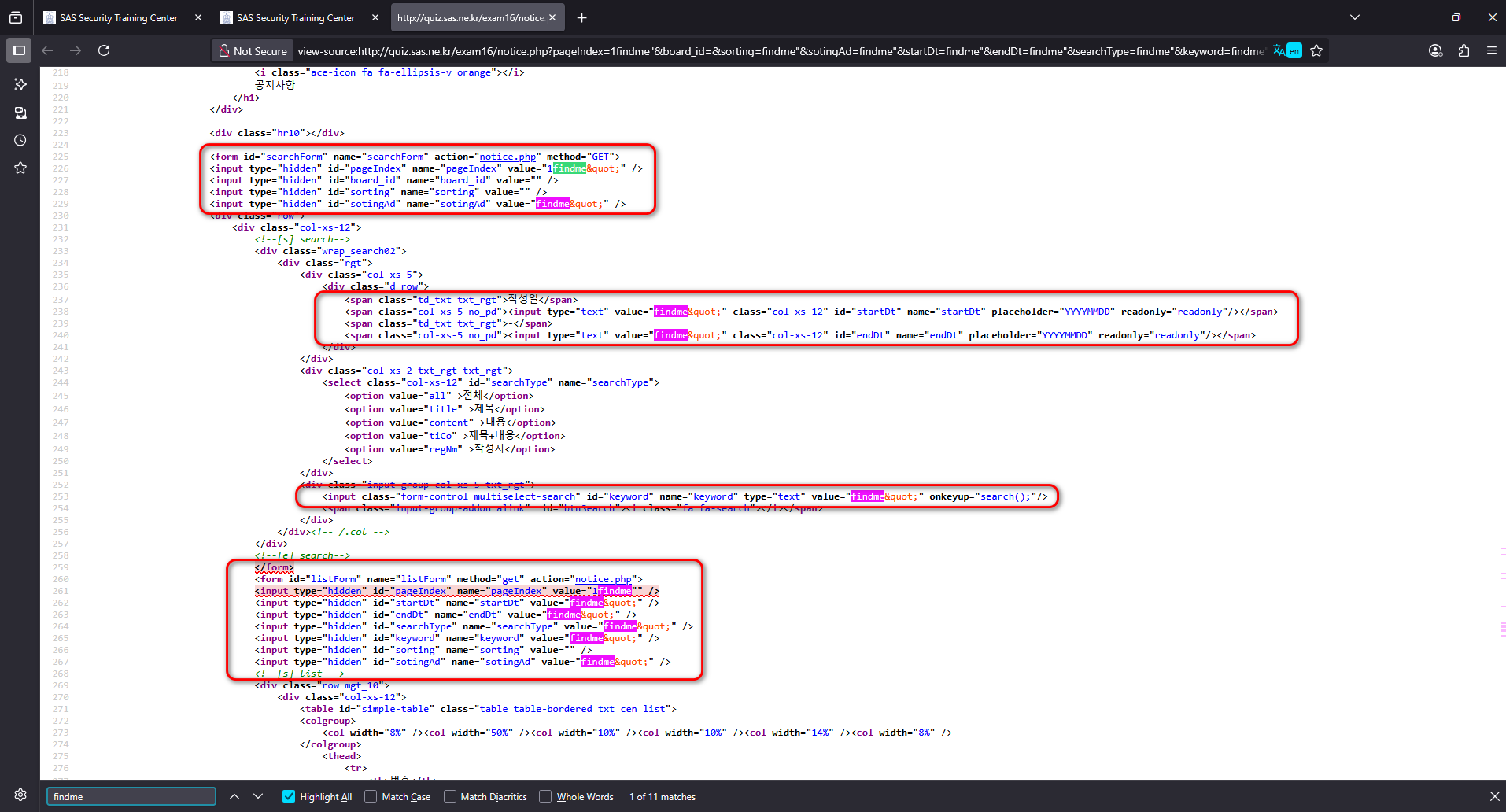This screenshot has height=812, width=1506.
Task: Open the application hamburger menu
Action: pyautogui.click(x=1491, y=50)
